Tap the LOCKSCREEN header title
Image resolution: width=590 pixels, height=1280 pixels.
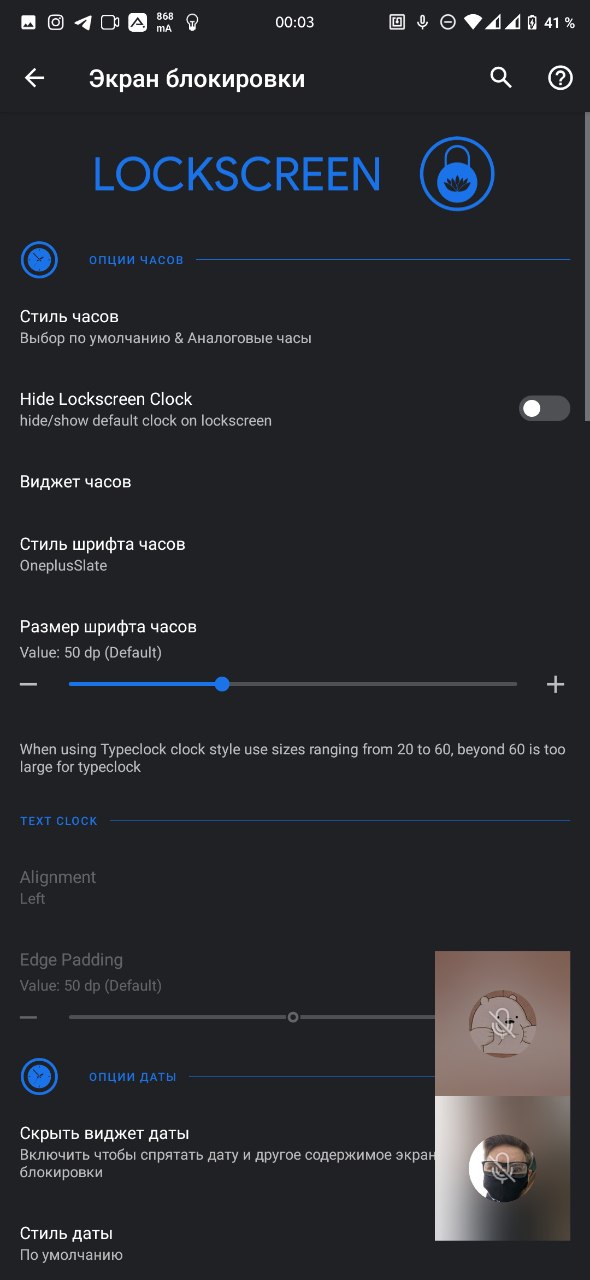pyautogui.click(x=237, y=175)
